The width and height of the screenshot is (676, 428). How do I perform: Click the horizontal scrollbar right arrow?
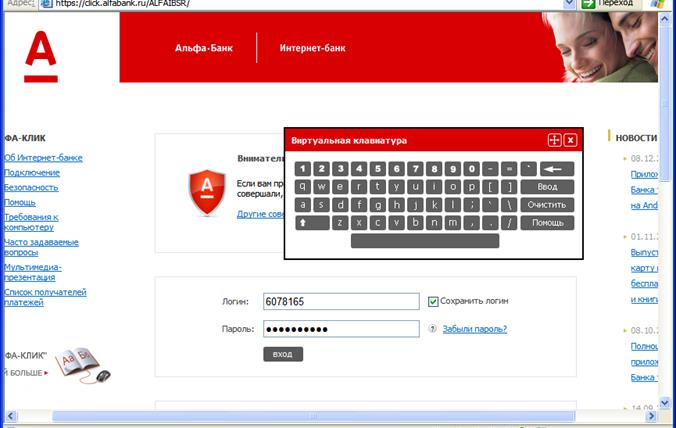(x=651, y=416)
